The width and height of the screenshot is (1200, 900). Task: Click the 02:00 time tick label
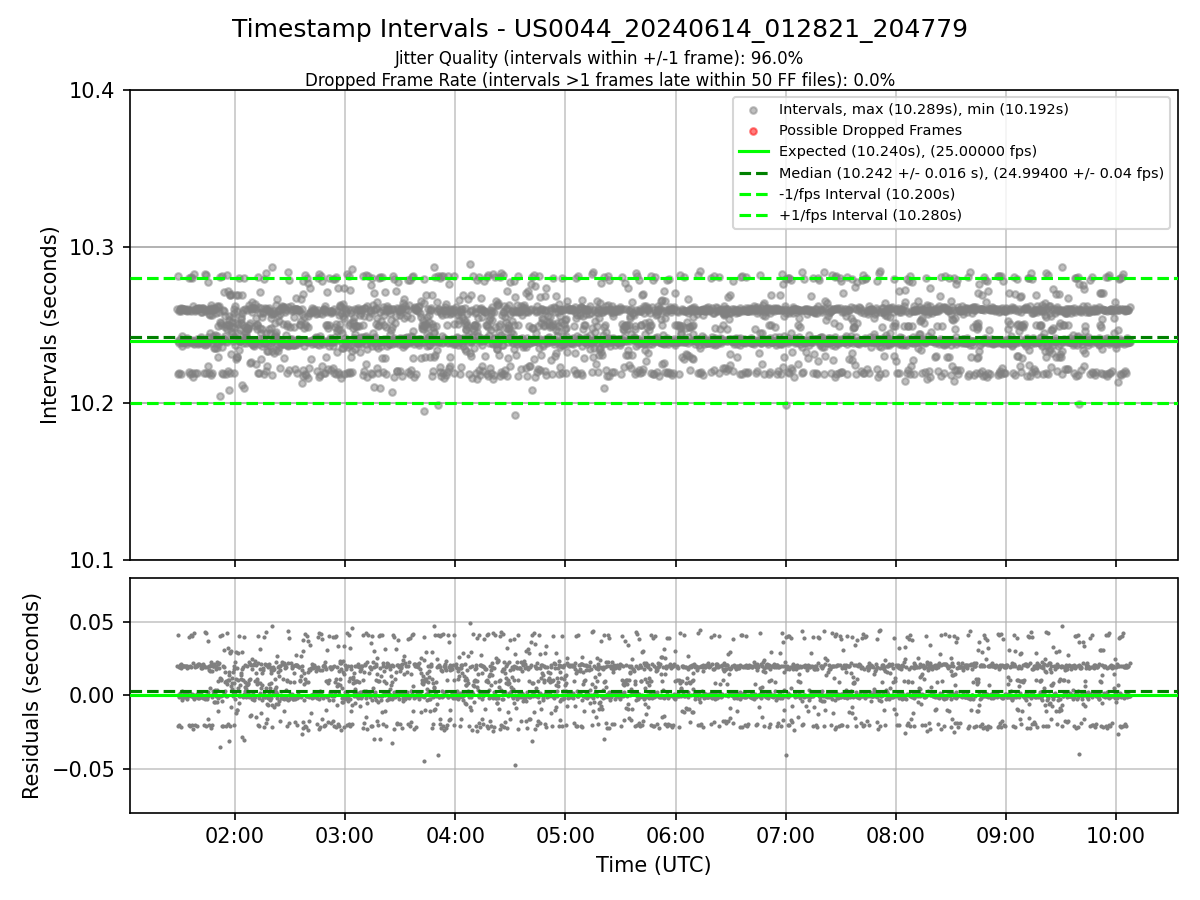pos(235,835)
